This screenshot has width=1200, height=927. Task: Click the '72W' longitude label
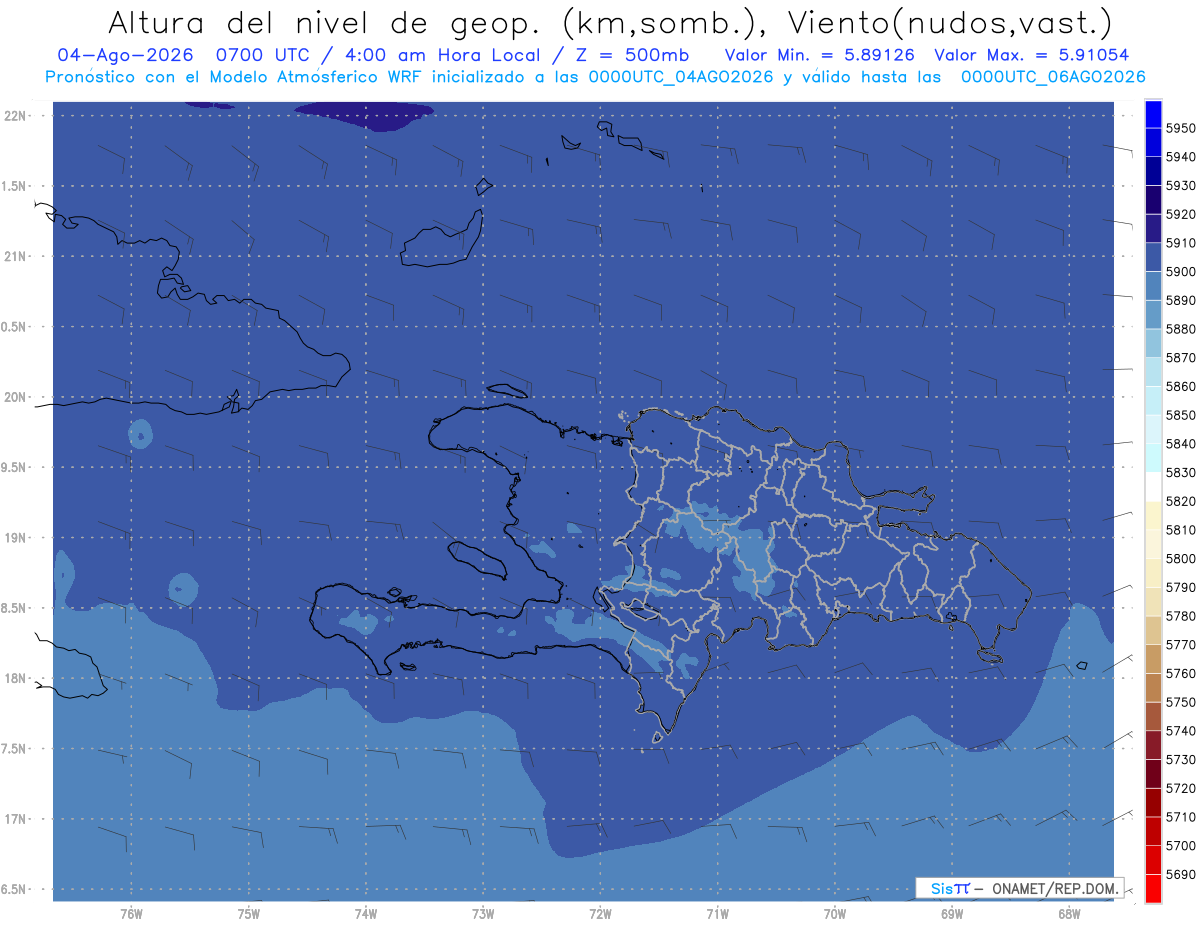601,913
